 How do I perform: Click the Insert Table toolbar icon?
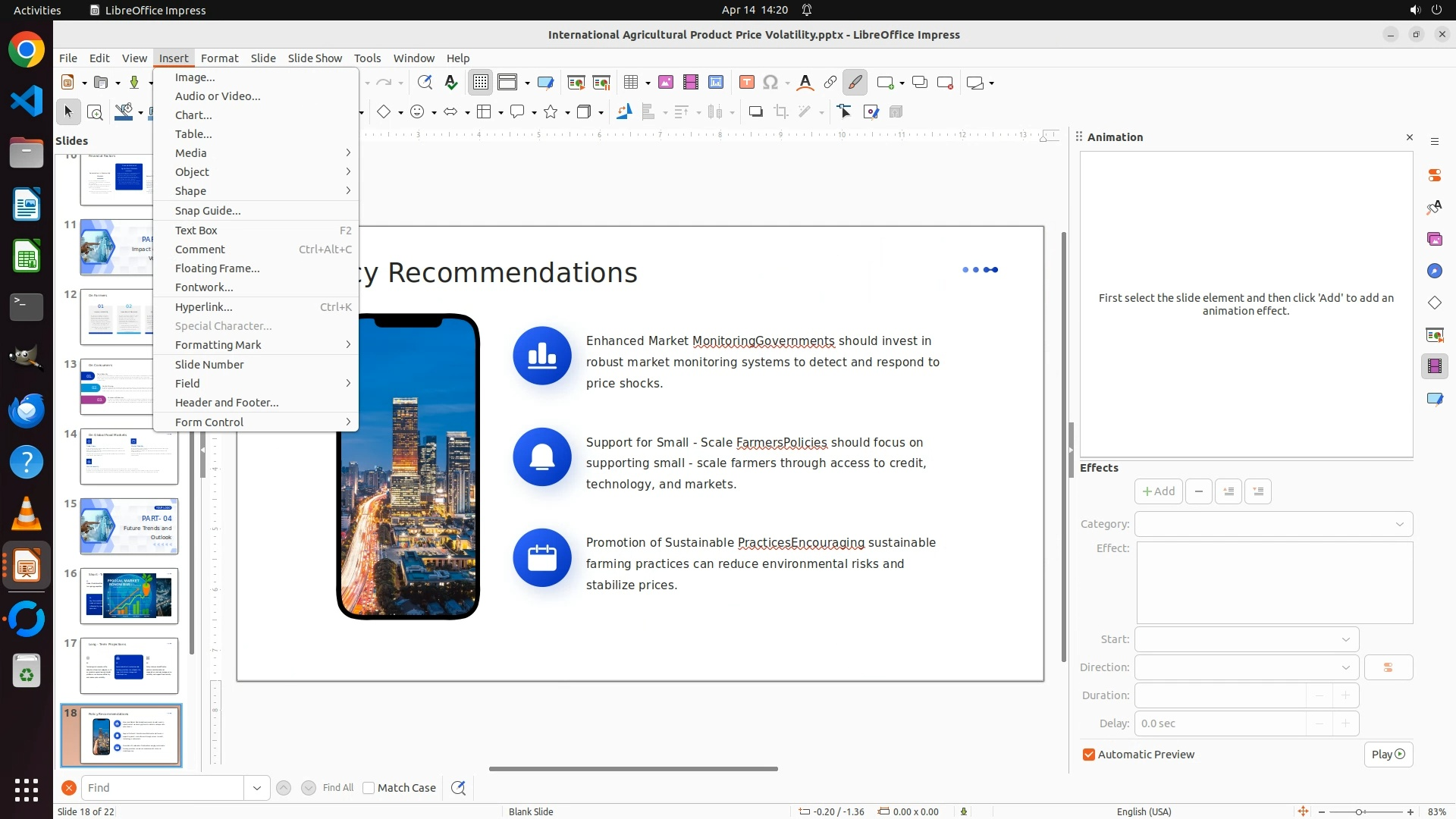(x=631, y=83)
